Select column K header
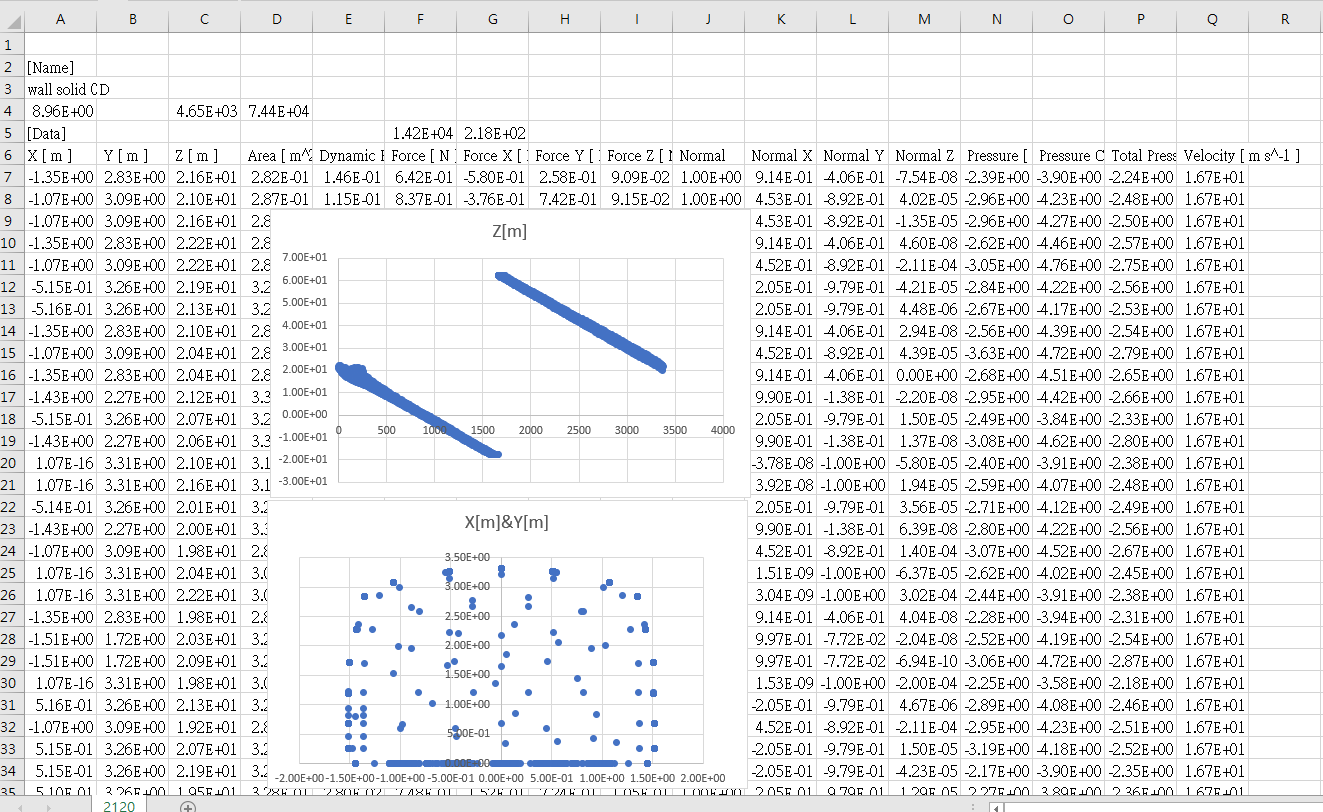Viewport: 1323px width, 812px height. click(780, 19)
